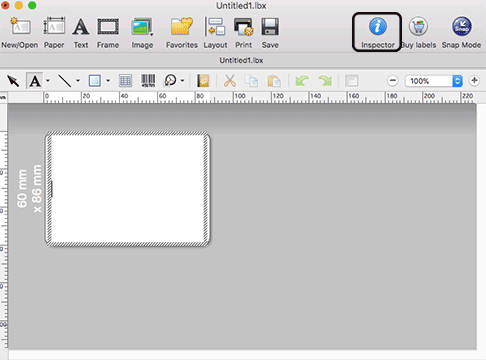Zoom out with the minus button
The width and height of the screenshot is (486, 360).
point(393,81)
